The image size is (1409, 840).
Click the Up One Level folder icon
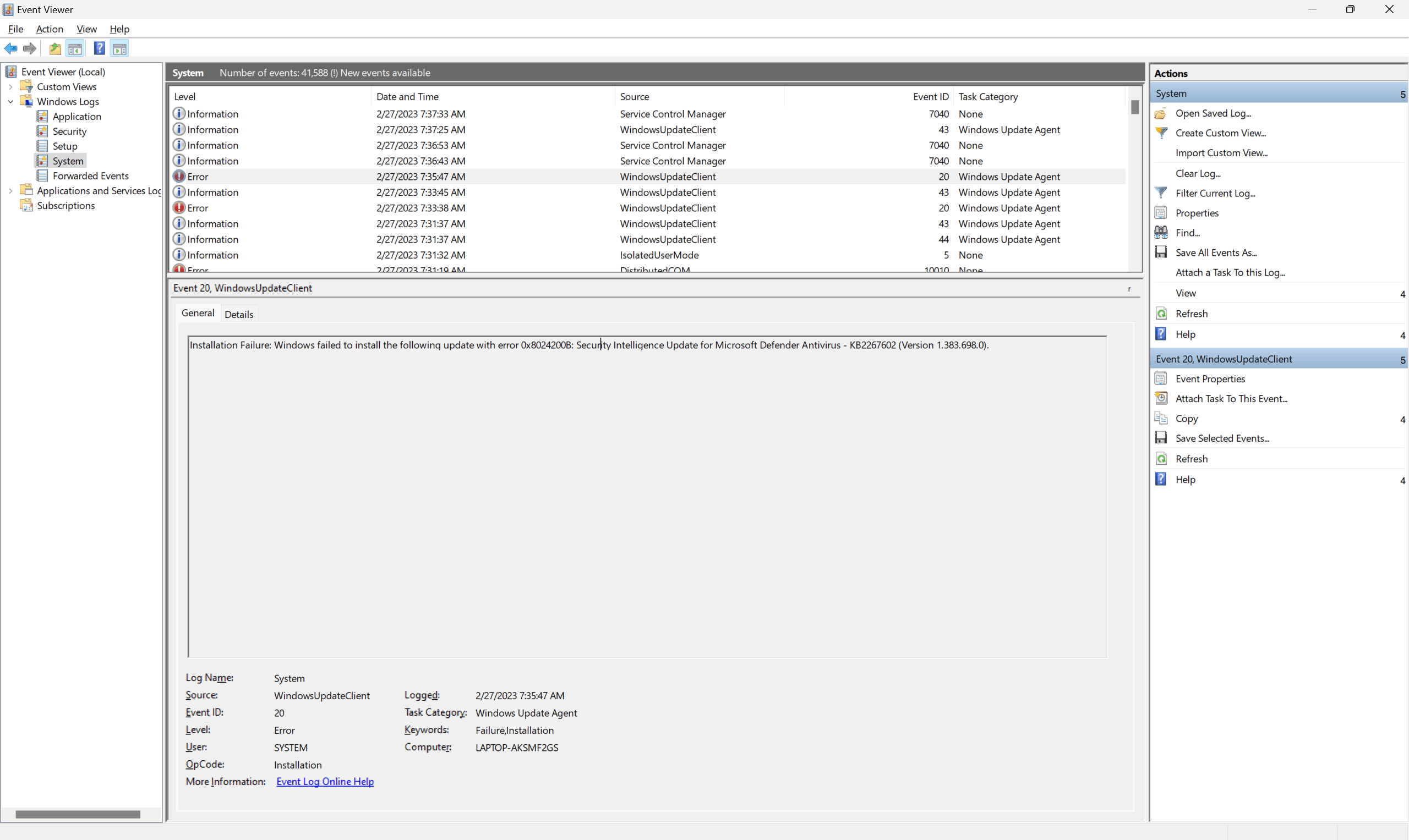pyautogui.click(x=55, y=48)
